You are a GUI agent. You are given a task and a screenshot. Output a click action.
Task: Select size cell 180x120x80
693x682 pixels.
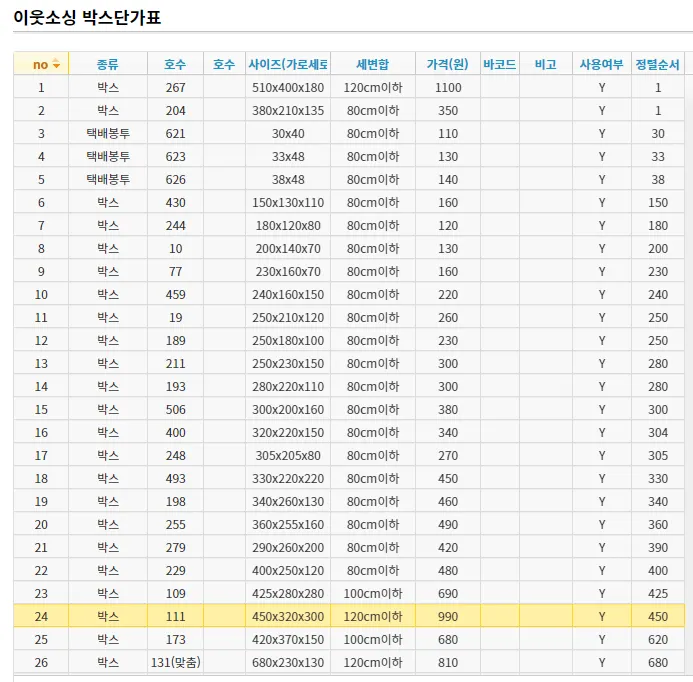[x=288, y=225]
